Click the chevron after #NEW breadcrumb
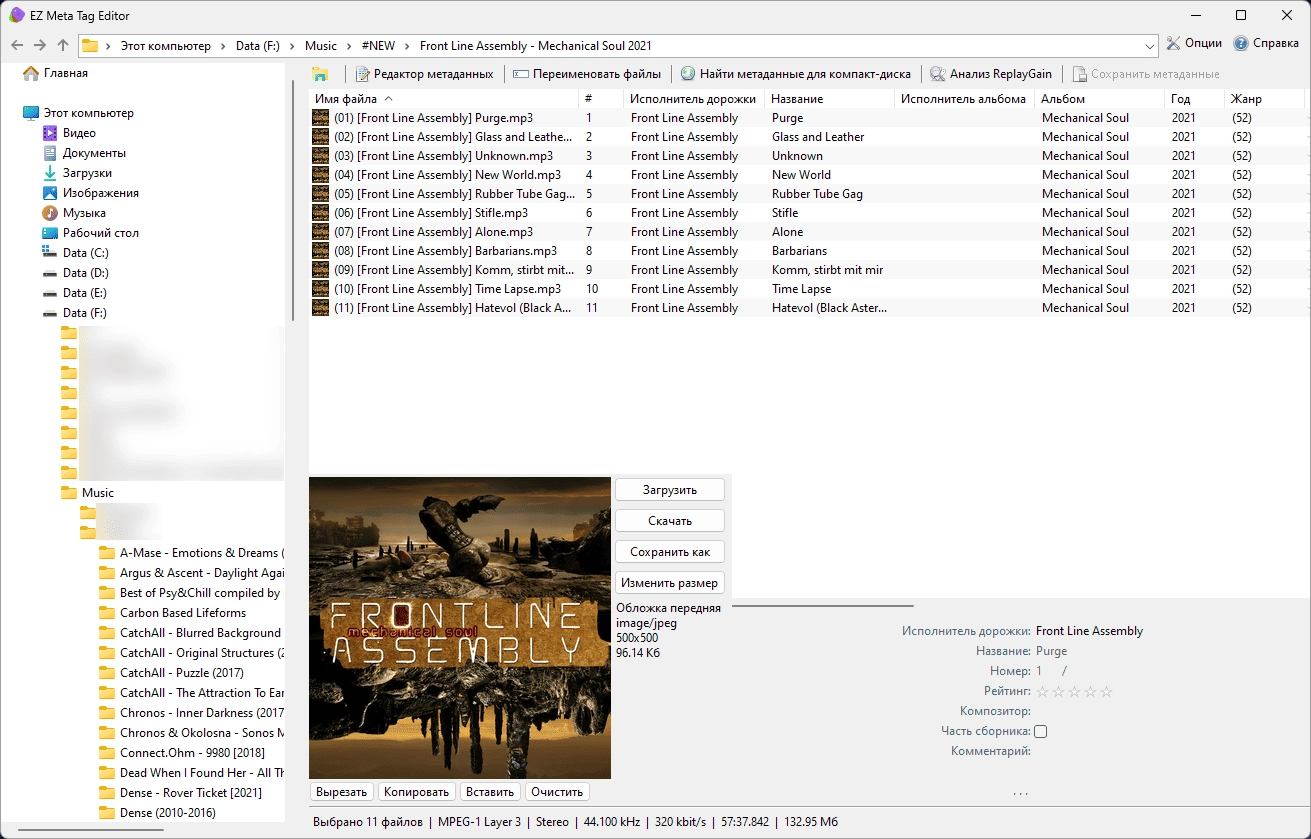1311x839 pixels. click(408, 46)
